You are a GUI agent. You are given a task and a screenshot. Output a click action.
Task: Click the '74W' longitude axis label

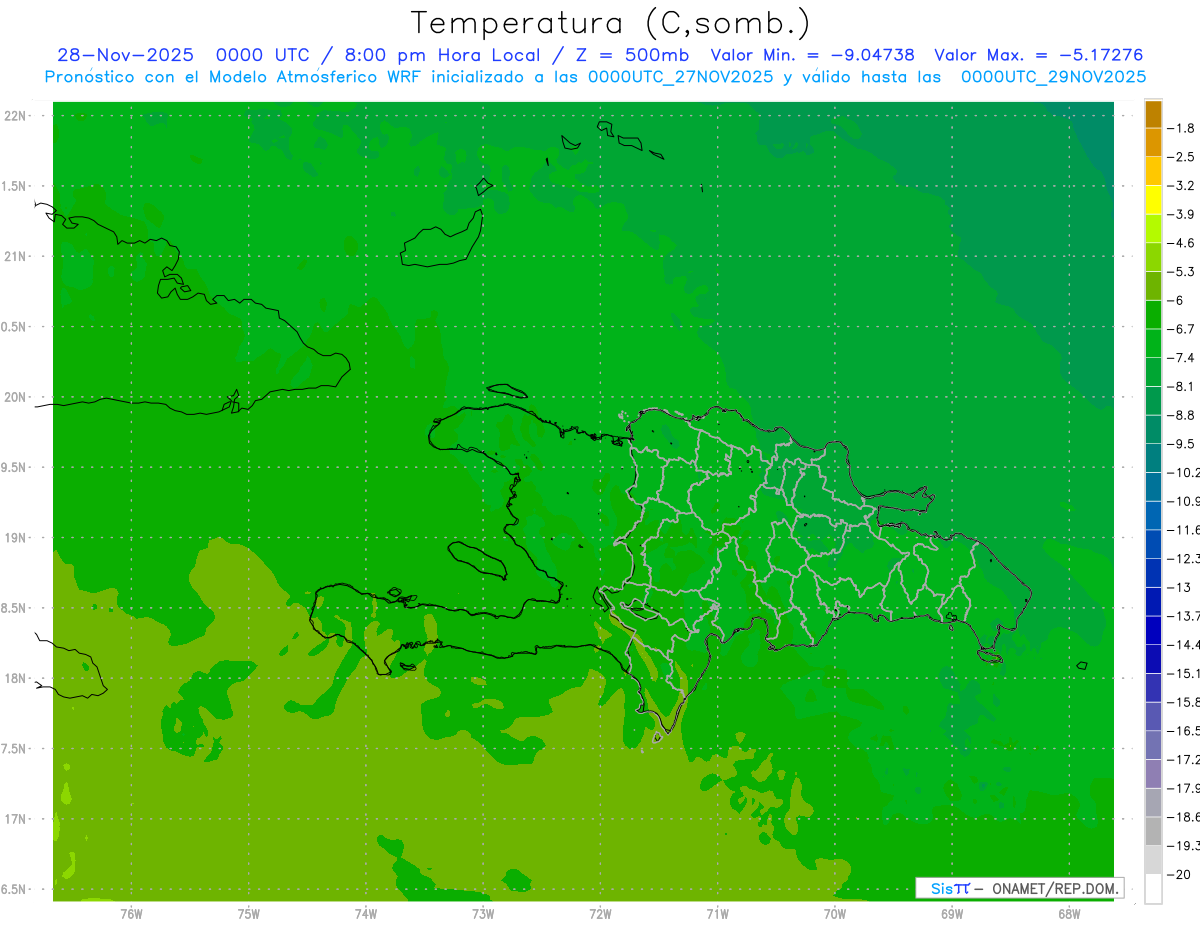click(x=365, y=913)
